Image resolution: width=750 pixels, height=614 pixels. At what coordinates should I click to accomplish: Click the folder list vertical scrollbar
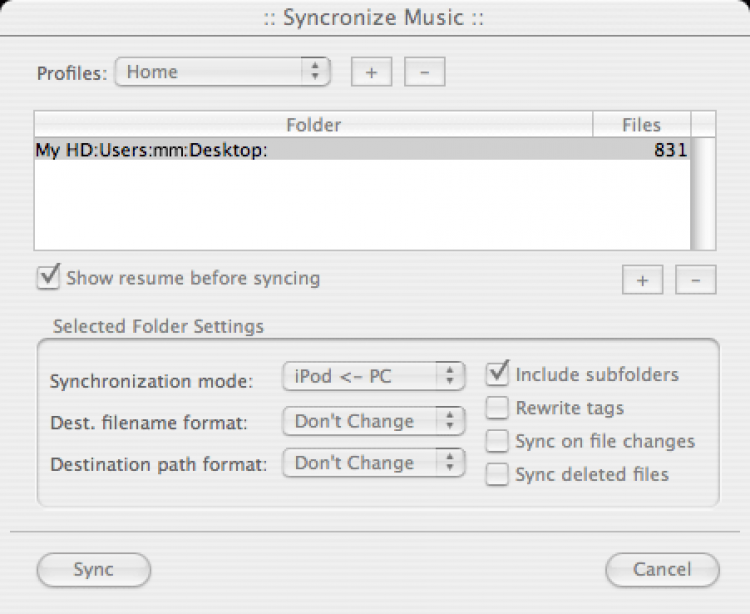(x=704, y=195)
